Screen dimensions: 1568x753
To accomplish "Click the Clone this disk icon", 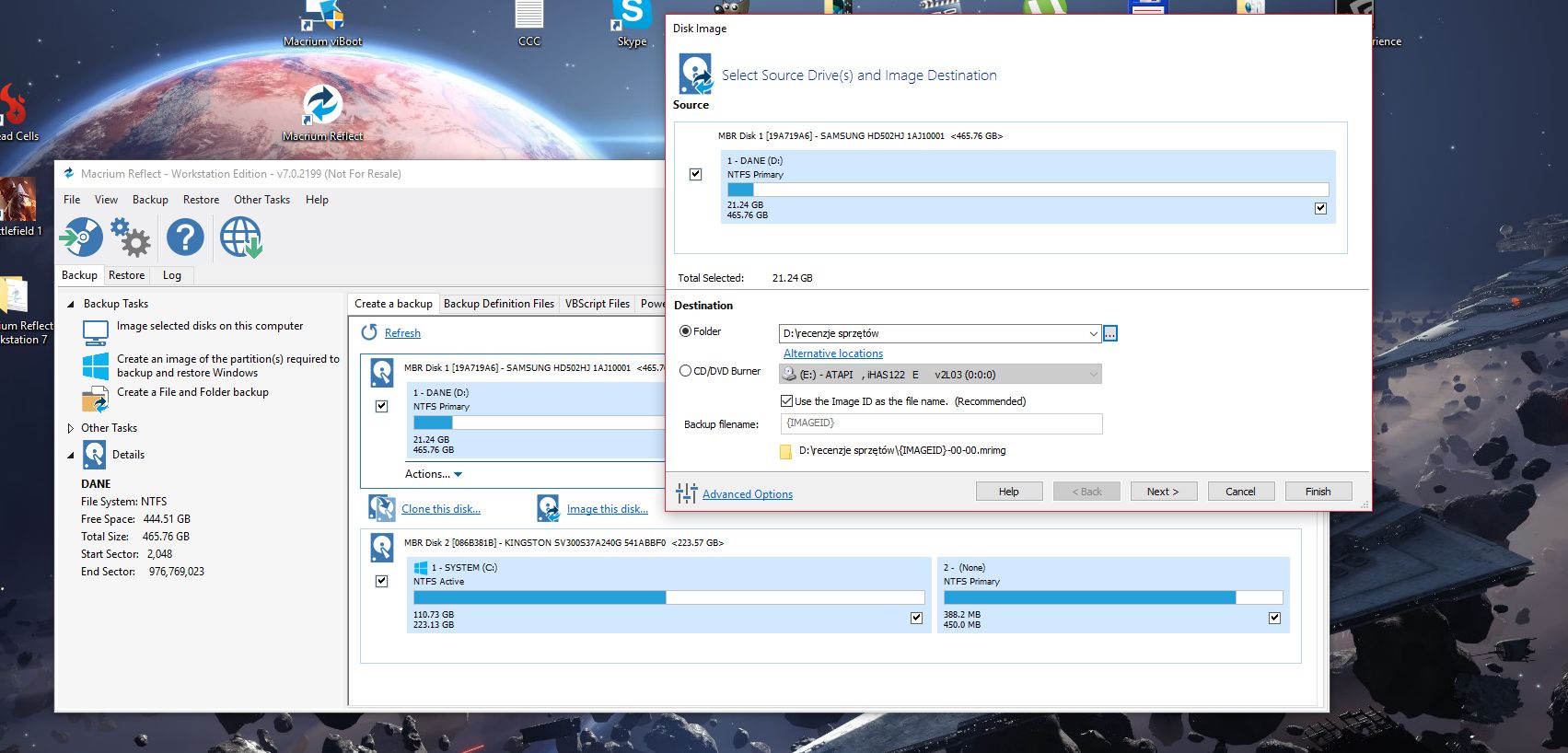I will (382, 508).
